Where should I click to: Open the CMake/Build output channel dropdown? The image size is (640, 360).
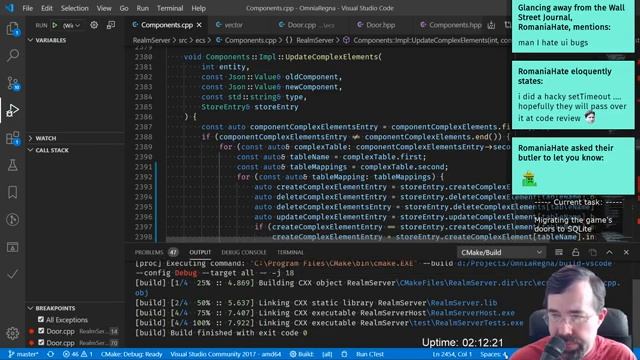pyautogui.click(x=501, y=252)
